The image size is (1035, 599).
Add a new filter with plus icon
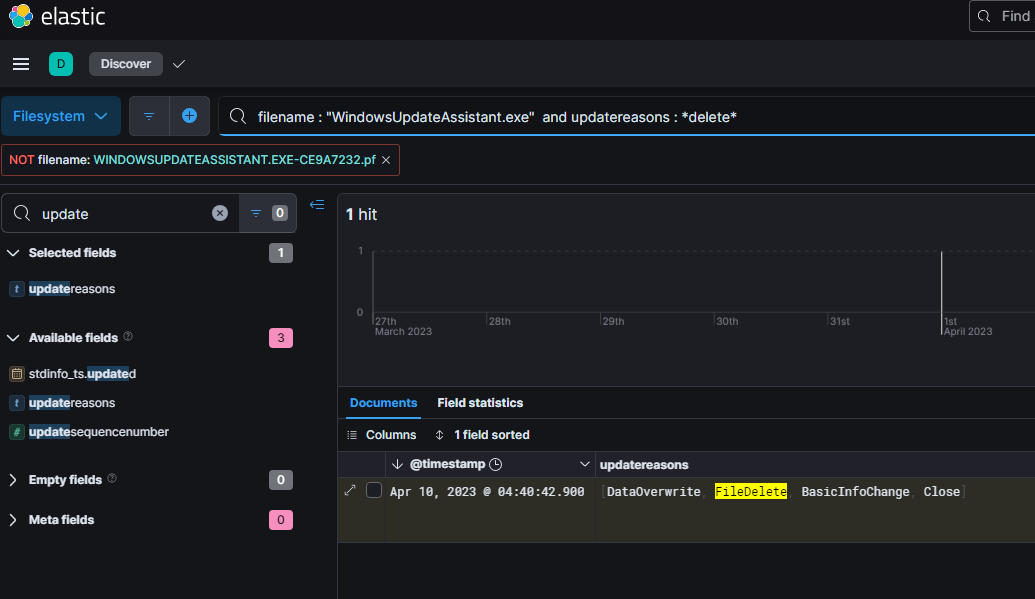(189, 116)
